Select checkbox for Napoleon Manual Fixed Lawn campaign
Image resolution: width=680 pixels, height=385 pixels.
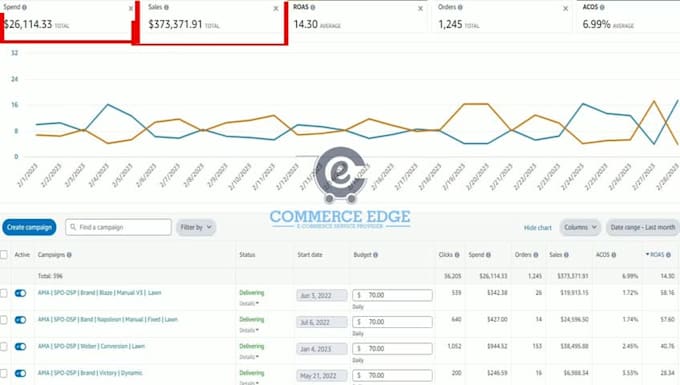click(4, 320)
